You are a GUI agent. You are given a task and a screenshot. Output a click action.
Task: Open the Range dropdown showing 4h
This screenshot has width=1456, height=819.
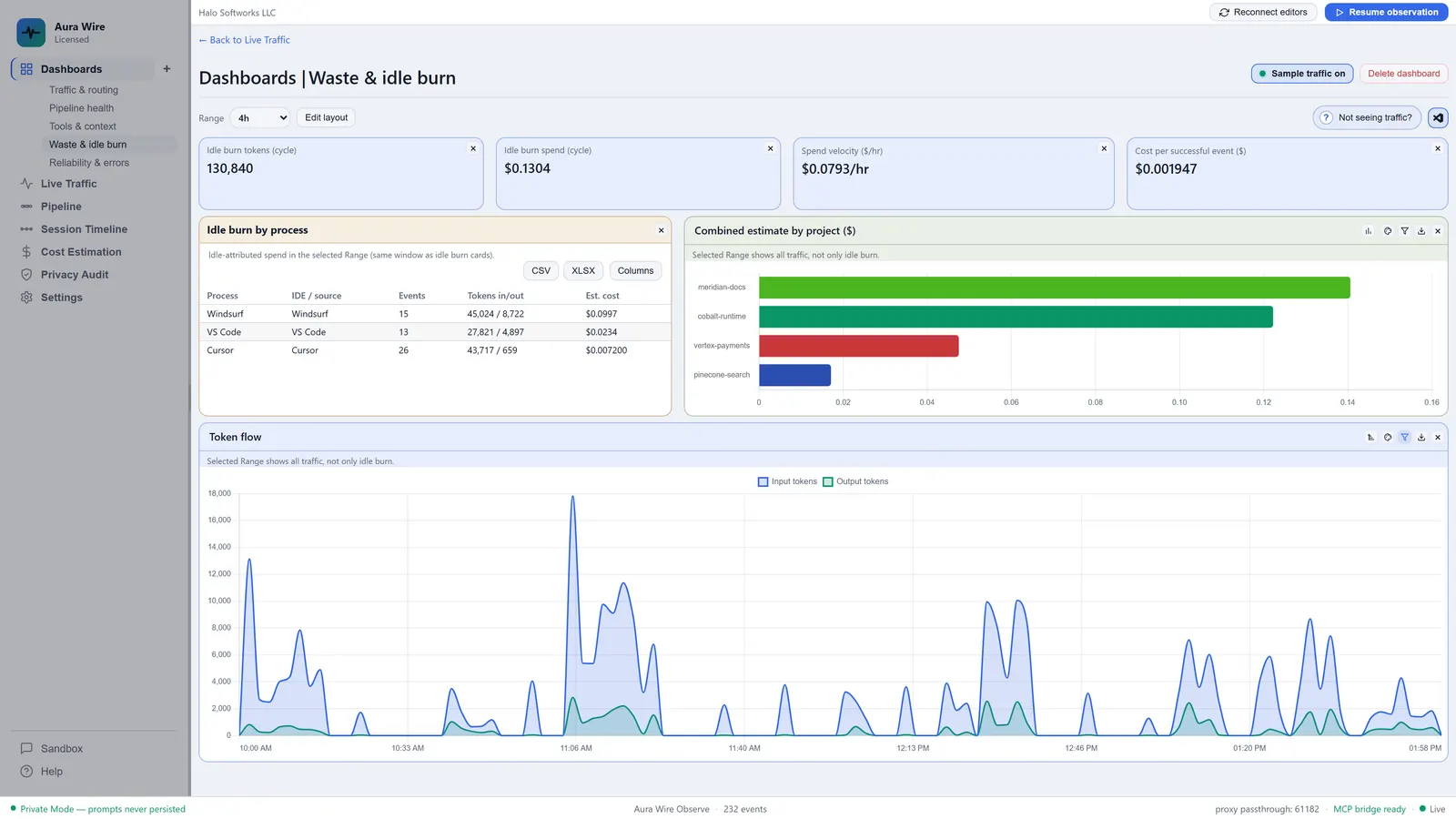tap(260, 118)
